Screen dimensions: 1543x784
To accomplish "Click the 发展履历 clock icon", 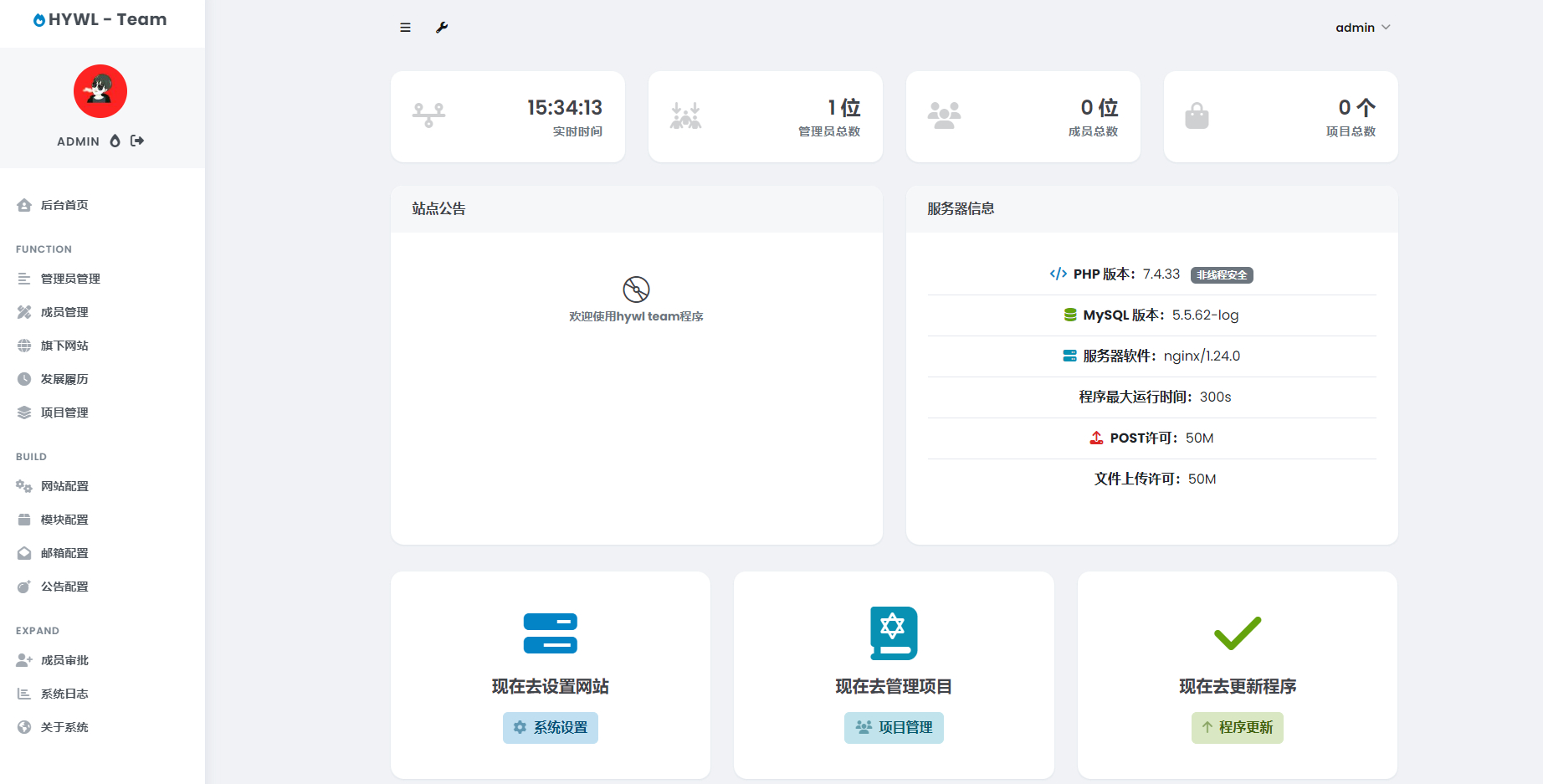I will pyautogui.click(x=23, y=379).
